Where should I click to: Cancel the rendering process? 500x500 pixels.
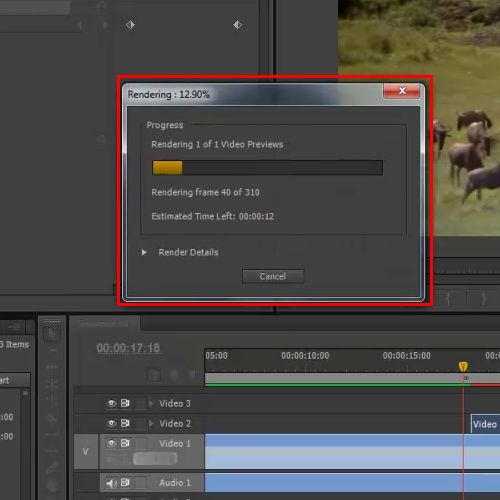(273, 276)
